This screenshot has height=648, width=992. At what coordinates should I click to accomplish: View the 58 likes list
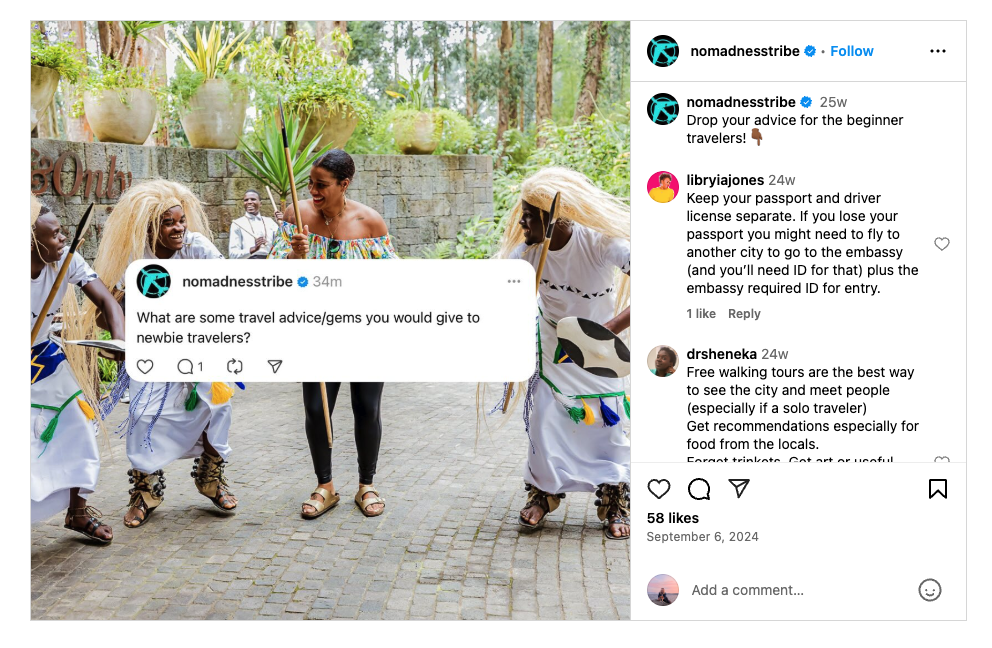(673, 518)
